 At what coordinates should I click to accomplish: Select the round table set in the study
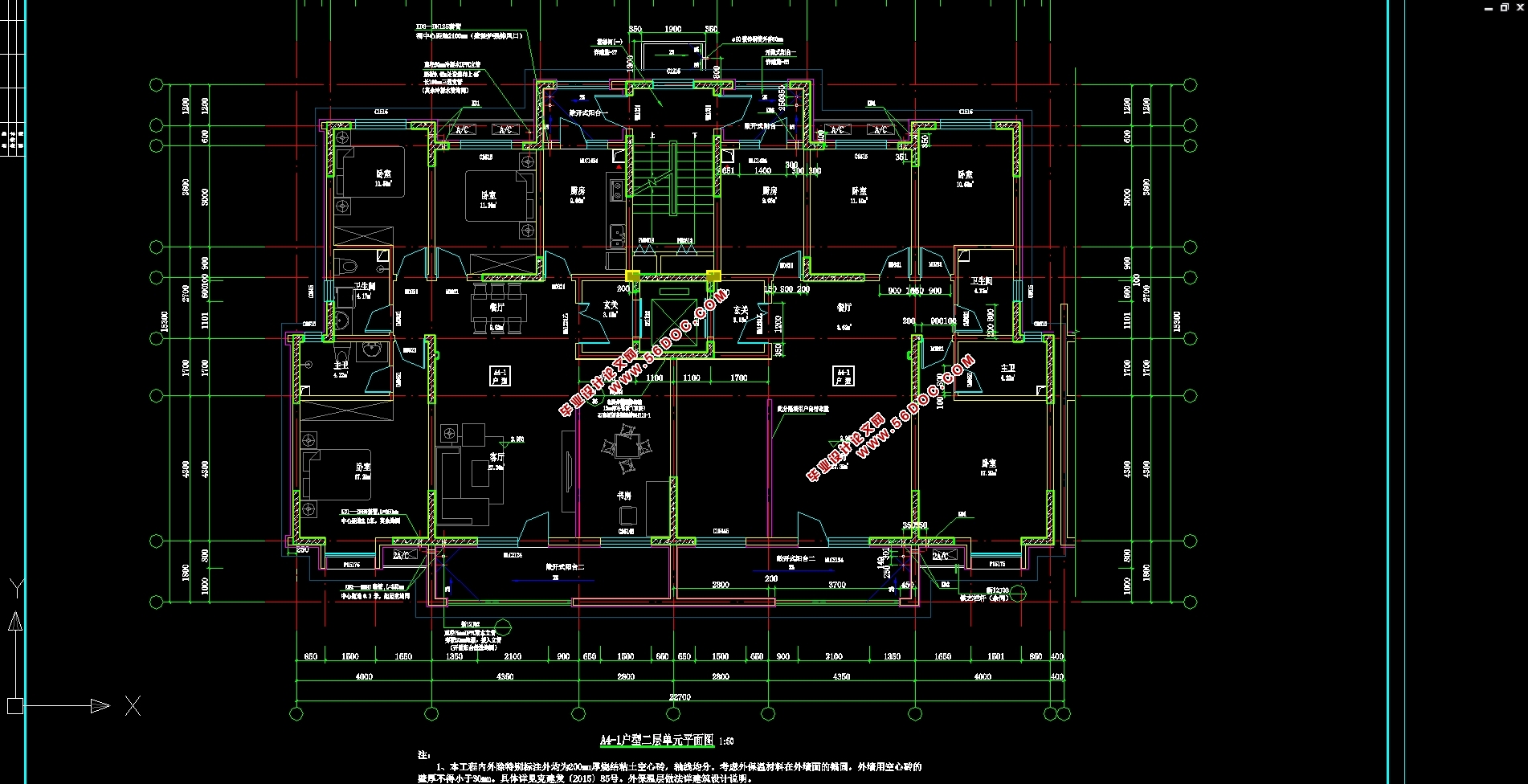click(x=626, y=450)
